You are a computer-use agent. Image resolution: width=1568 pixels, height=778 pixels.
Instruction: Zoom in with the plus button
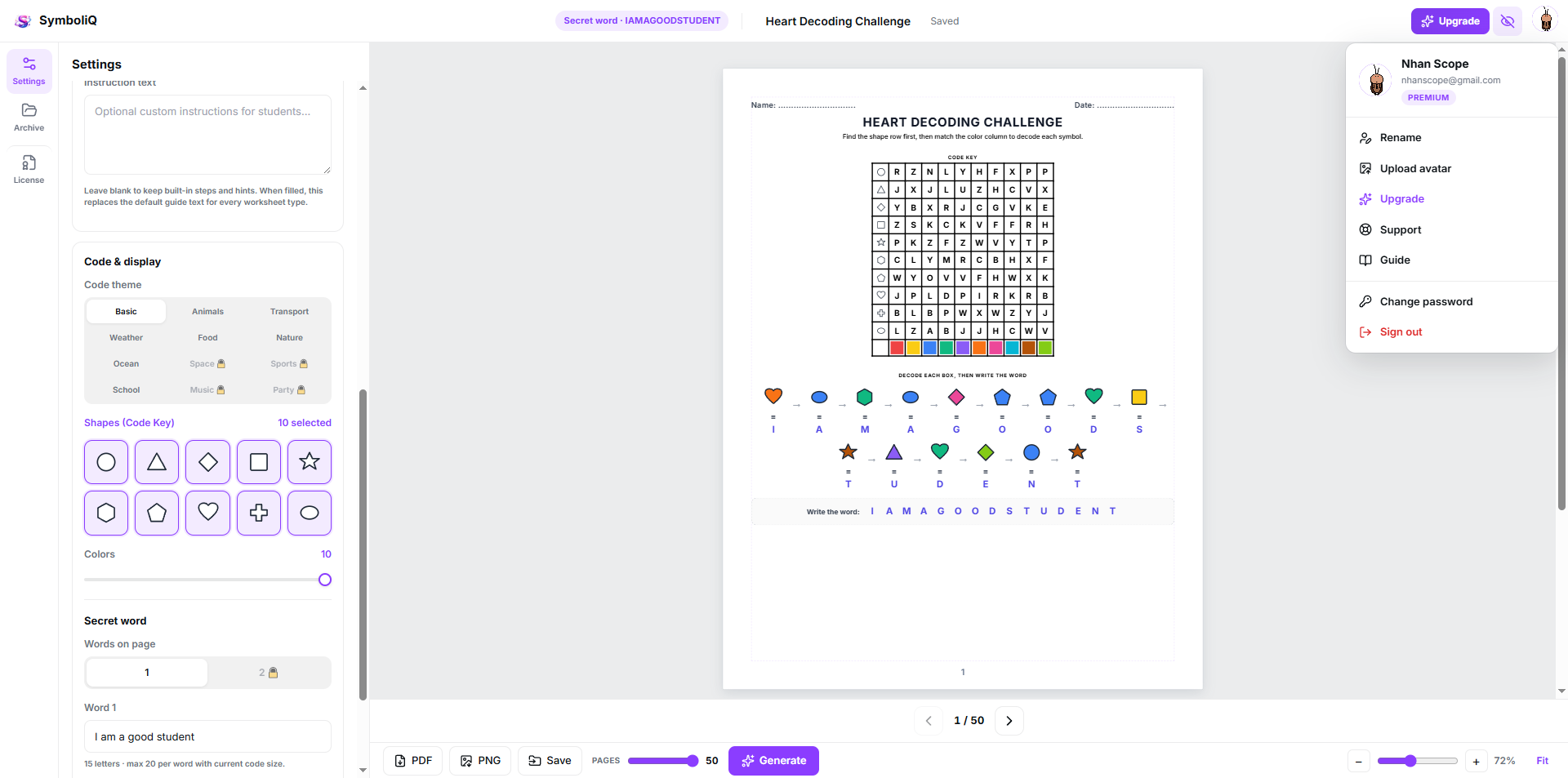(1476, 761)
